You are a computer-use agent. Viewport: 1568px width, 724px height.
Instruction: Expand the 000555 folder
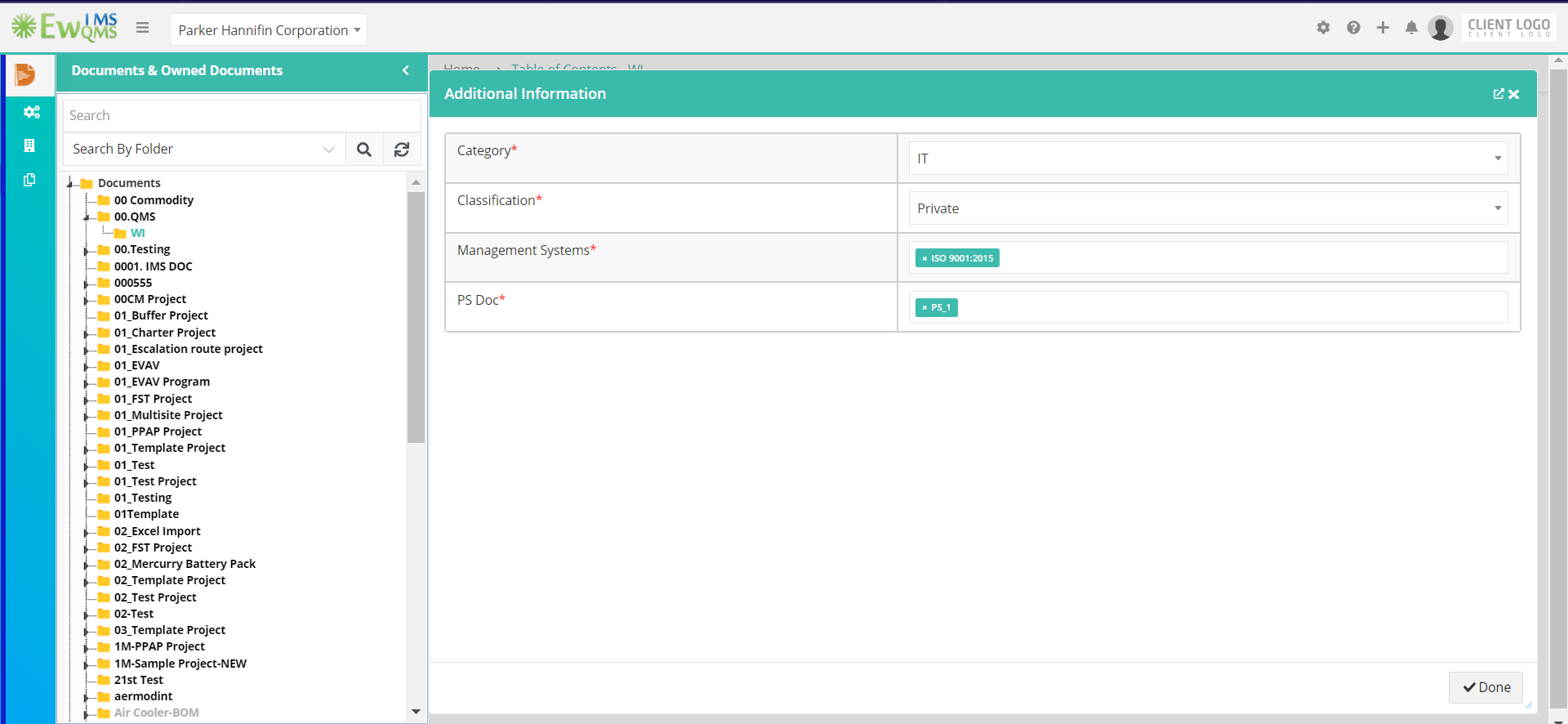pyautogui.click(x=87, y=284)
